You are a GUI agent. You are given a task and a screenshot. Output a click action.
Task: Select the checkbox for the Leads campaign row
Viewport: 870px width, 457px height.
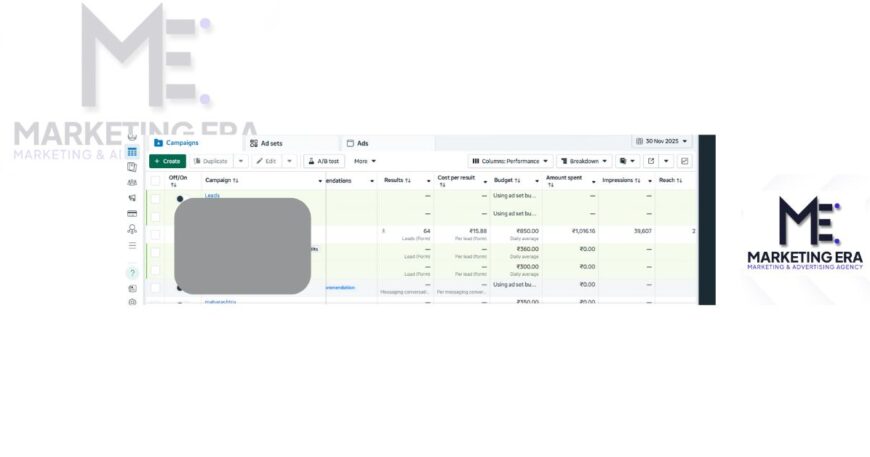point(155,199)
